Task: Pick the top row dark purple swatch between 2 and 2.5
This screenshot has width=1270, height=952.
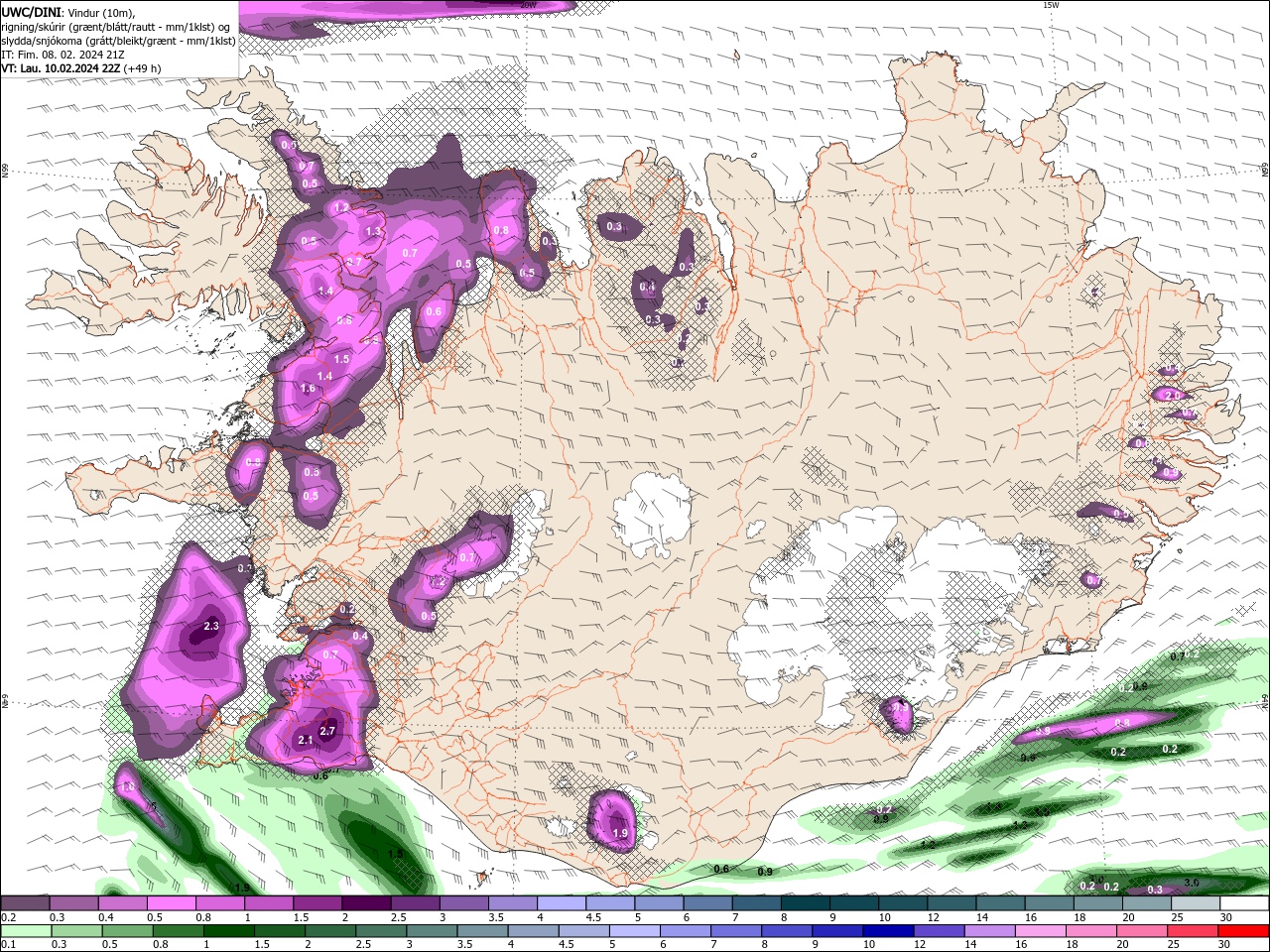Action: coord(366,903)
